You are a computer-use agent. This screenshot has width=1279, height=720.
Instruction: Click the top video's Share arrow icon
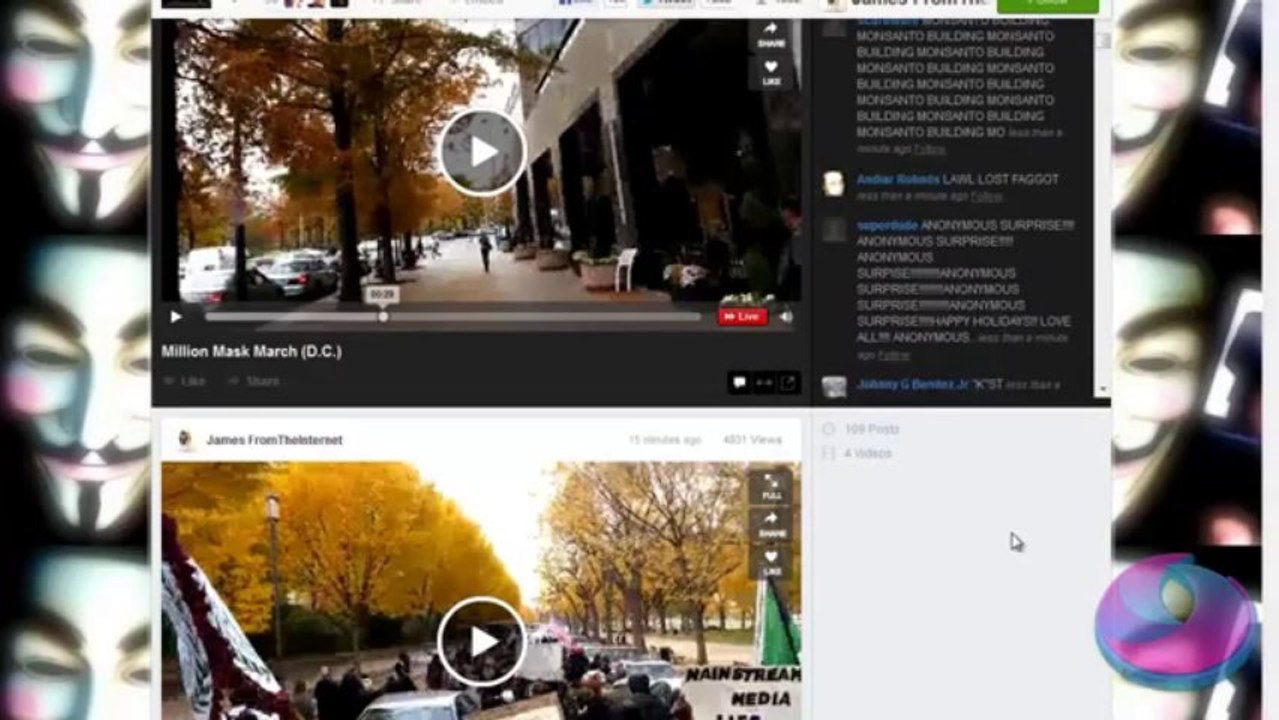771,34
